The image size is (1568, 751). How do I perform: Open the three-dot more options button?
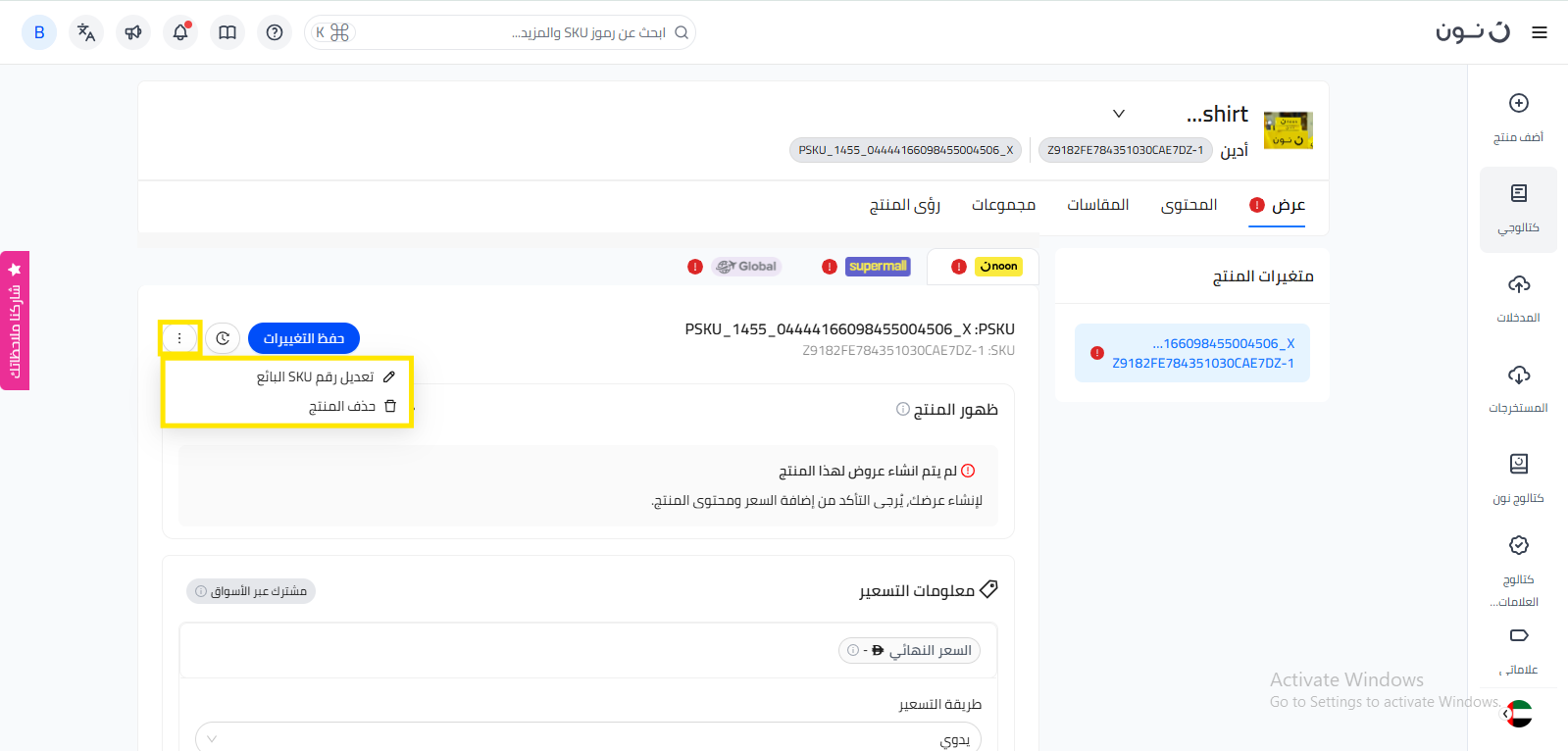pos(179,338)
